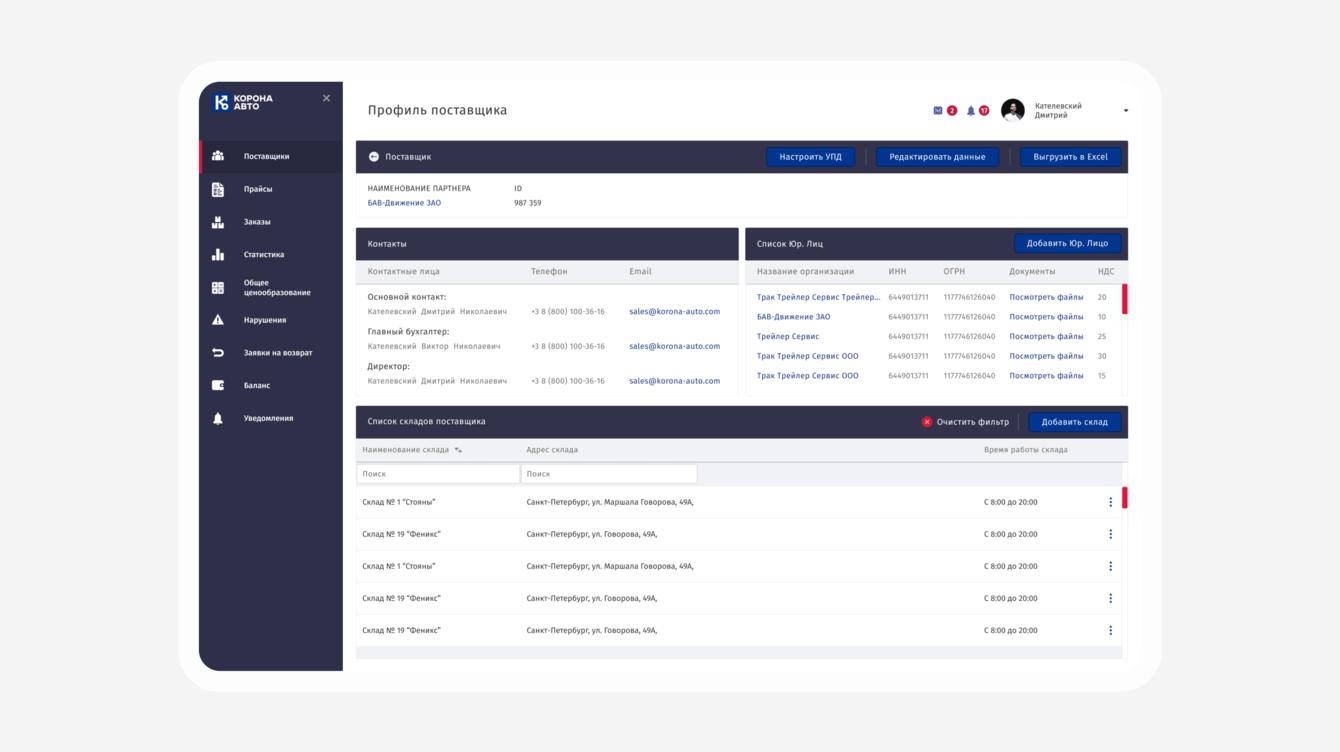
Task: Click the red scrollbar in the warehouse list
Action: pos(1125,498)
